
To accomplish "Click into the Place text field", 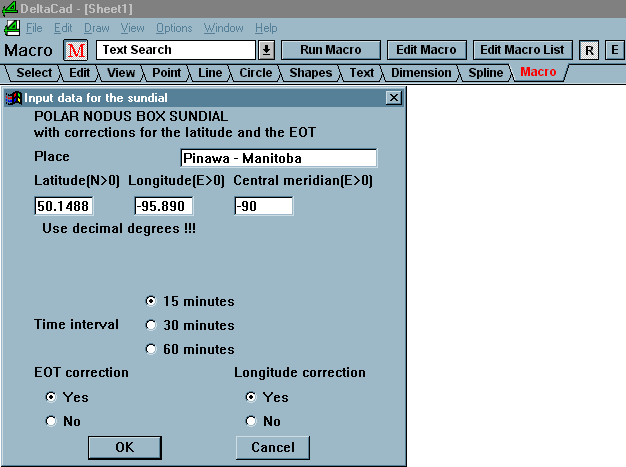I will (x=278, y=158).
